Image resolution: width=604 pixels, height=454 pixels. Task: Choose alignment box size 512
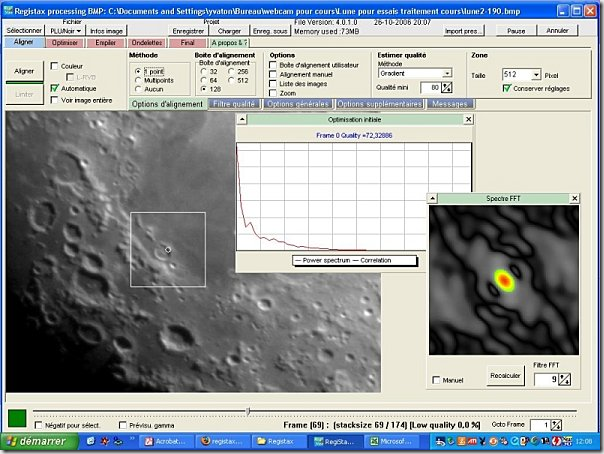231,80
